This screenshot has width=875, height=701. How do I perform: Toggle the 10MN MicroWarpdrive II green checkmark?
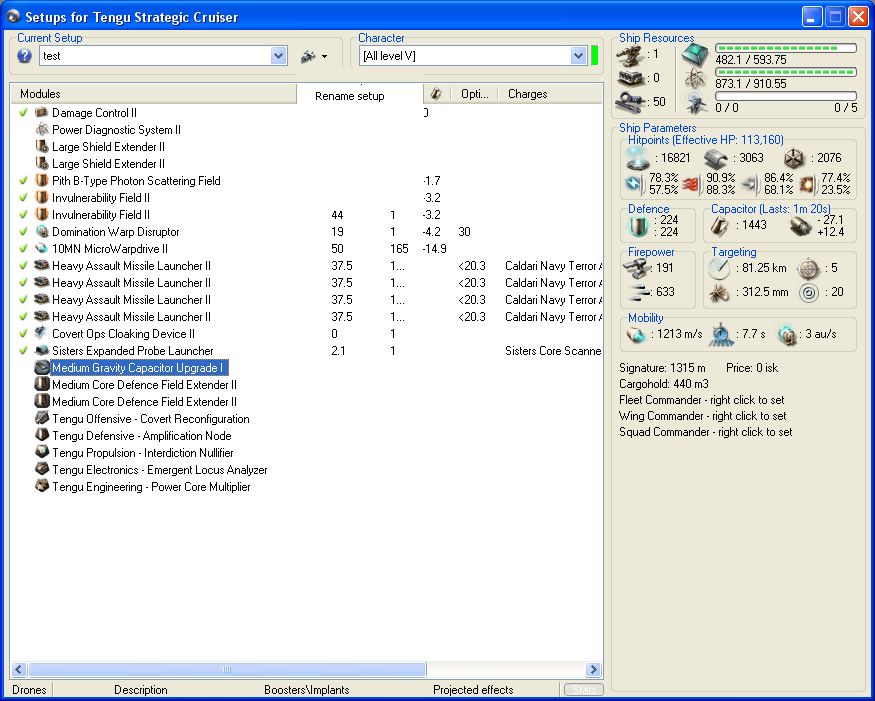click(x=23, y=249)
